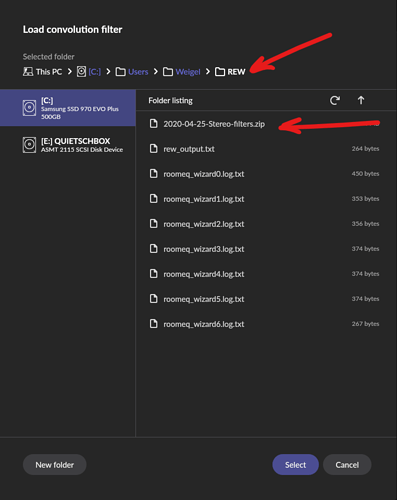
Task: Click the folder icon beside Weigel
Action: [x=168, y=72]
